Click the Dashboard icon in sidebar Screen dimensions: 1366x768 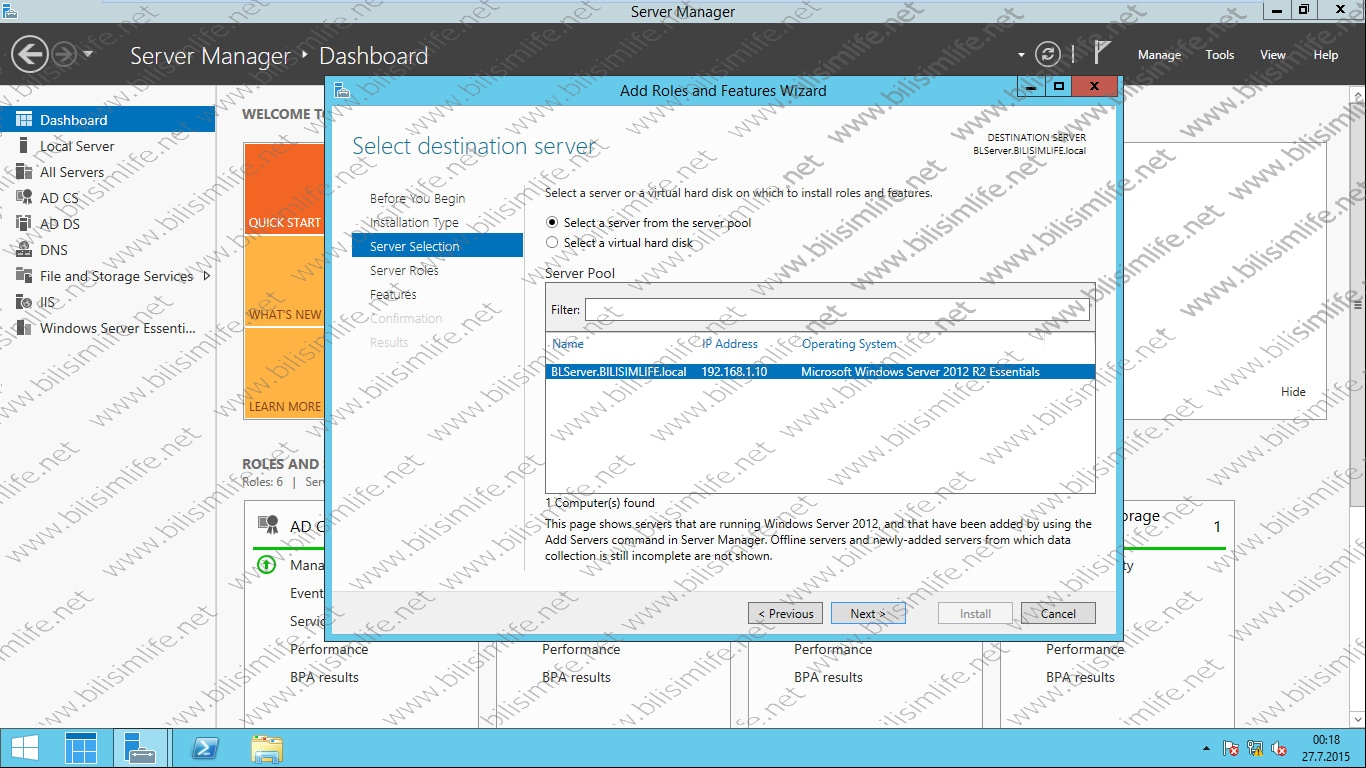coord(24,119)
